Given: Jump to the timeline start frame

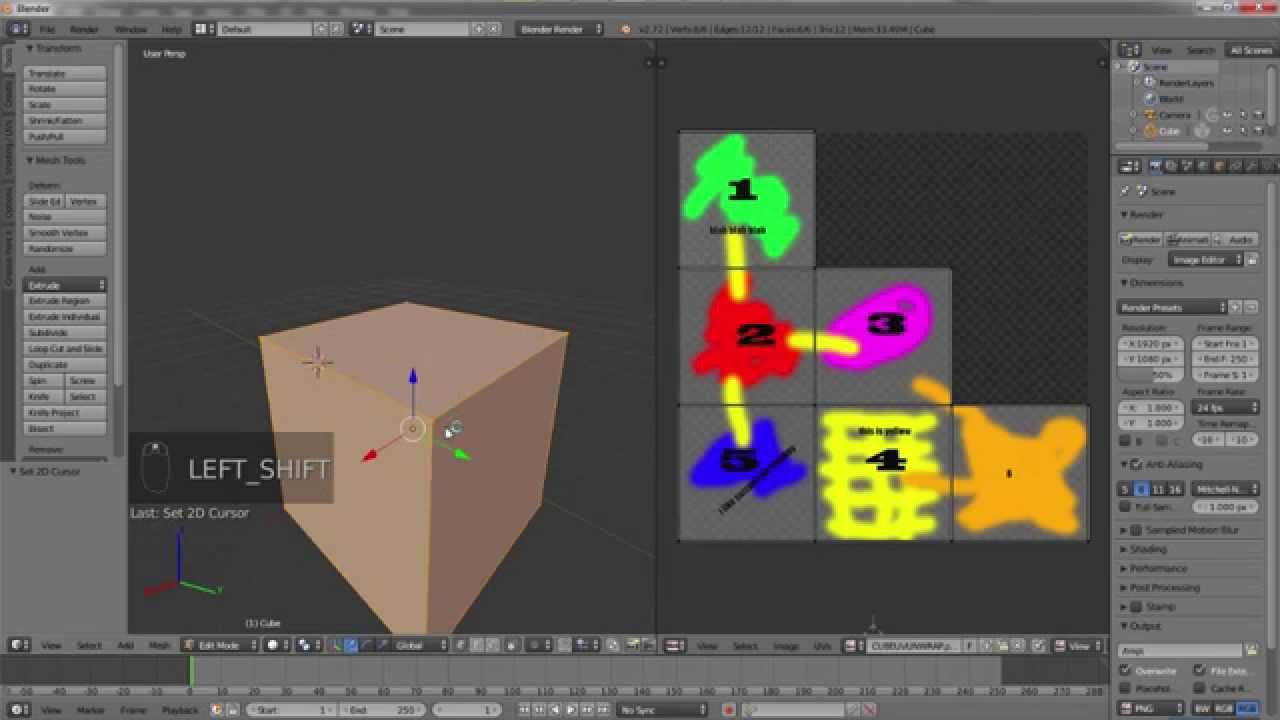Looking at the screenshot, I should (525, 710).
